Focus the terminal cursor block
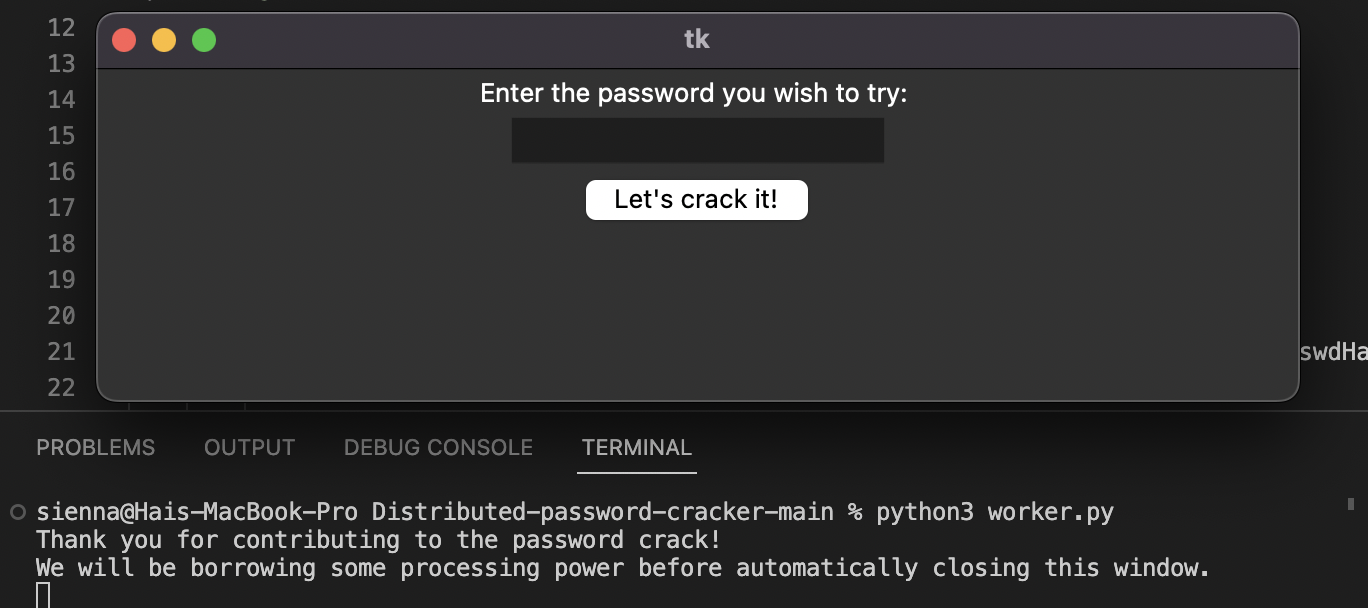 point(43,595)
